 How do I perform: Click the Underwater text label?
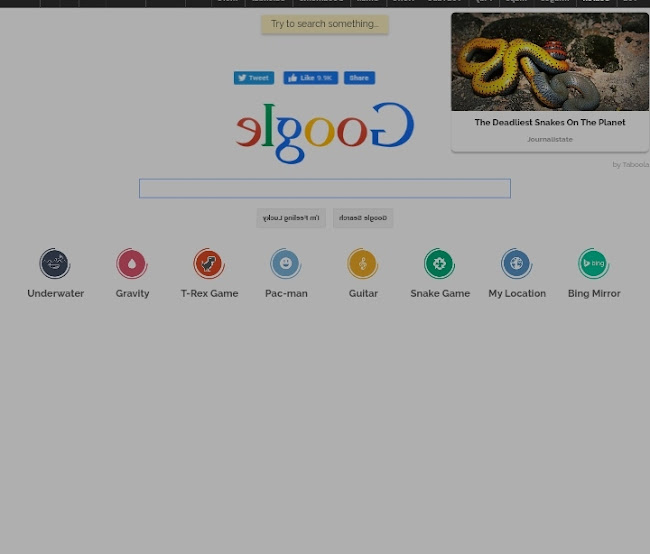coord(56,293)
